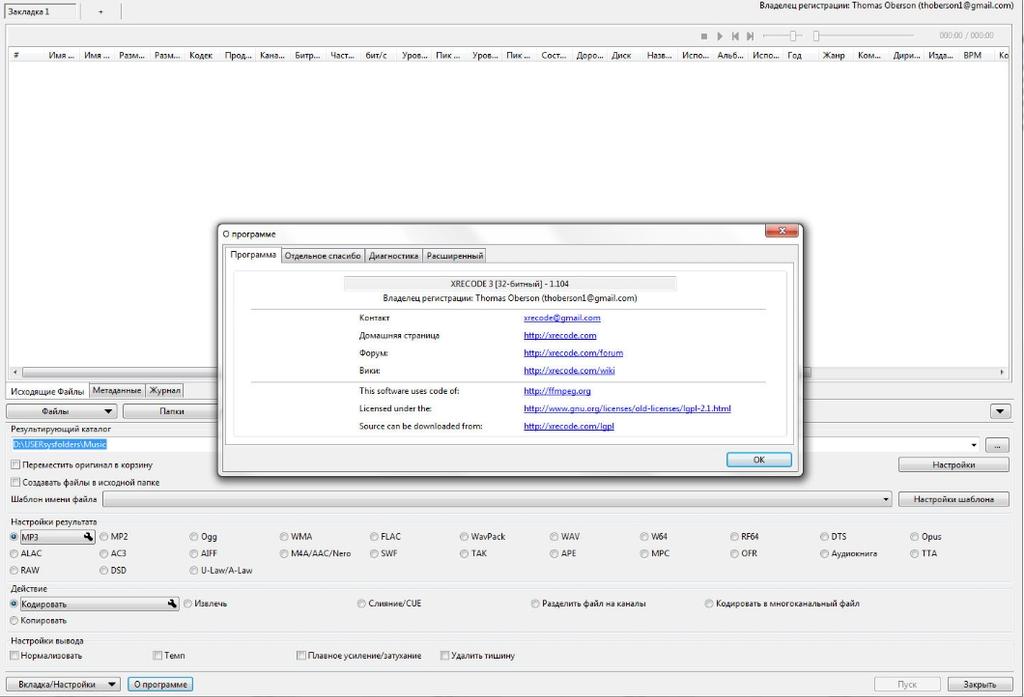Screen dimensions: 1024x697
Task: Select the Opus output format
Action: [925, 536]
